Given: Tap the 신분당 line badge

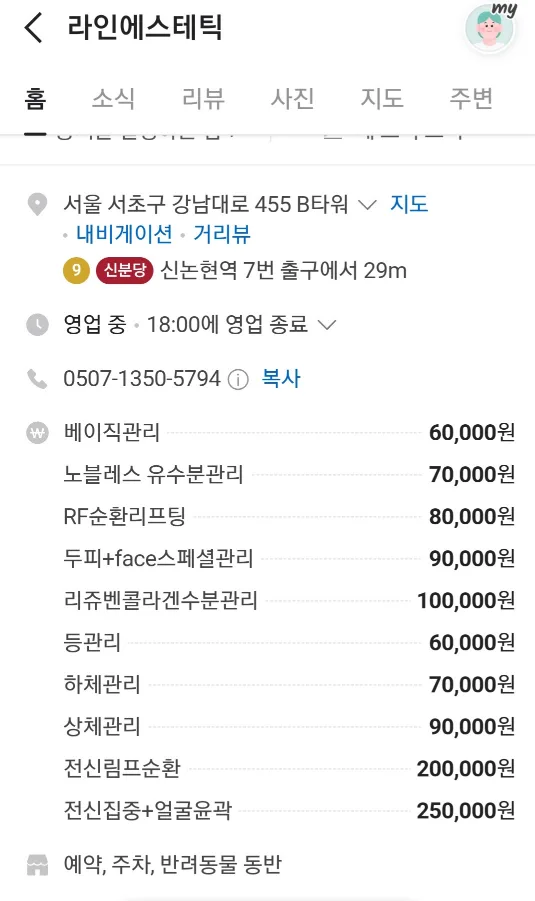Looking at the screenshot, I should coord(125,270).
